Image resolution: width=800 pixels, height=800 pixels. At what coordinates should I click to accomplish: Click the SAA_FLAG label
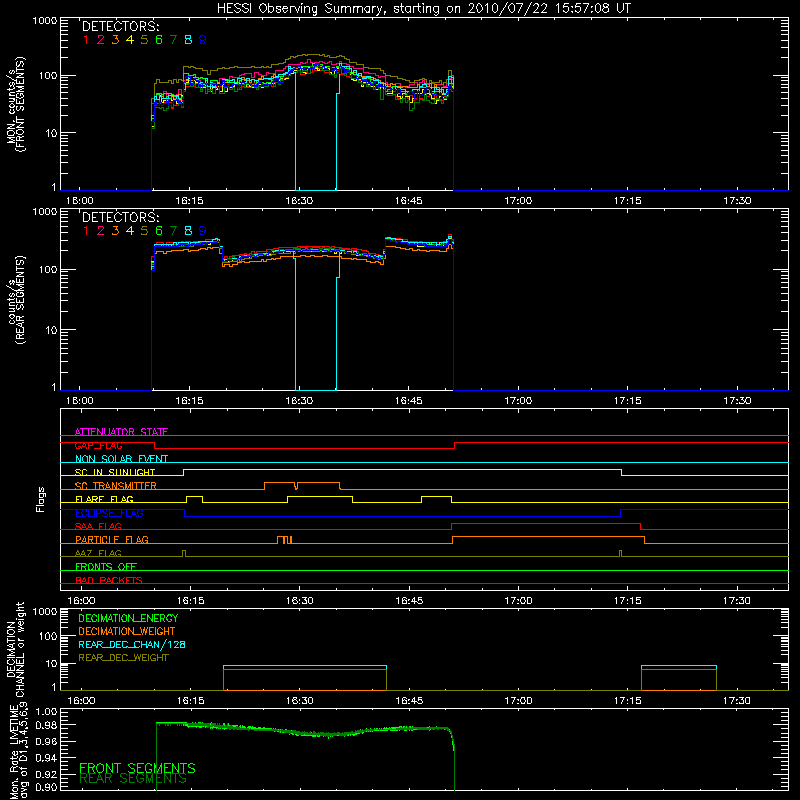pyautogui.click(x=98, y=526)
